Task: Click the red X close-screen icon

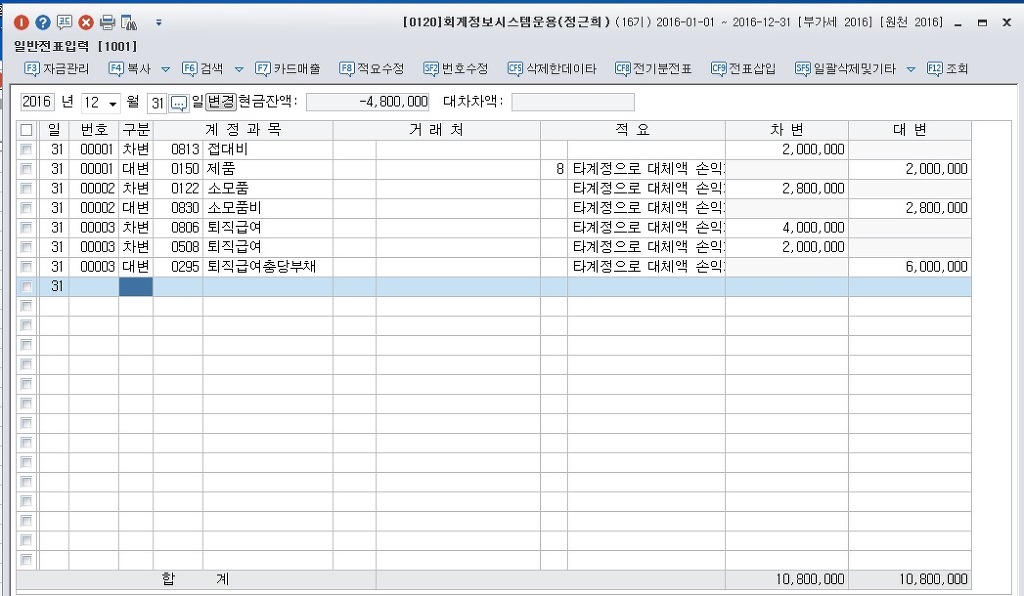Action: pos(86,22)
